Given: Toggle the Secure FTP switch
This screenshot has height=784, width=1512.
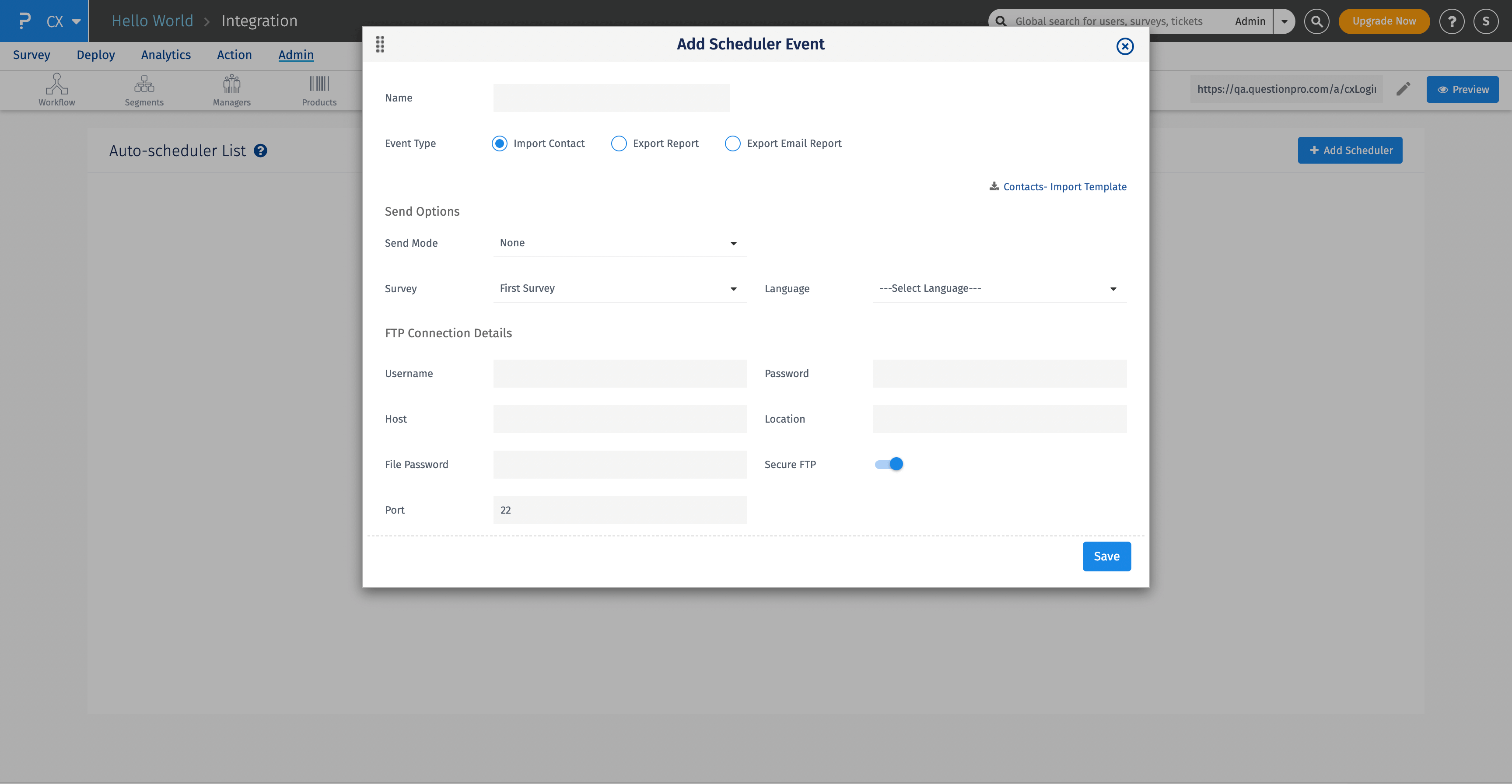Looking at the screenshot, I should (889, 464).
